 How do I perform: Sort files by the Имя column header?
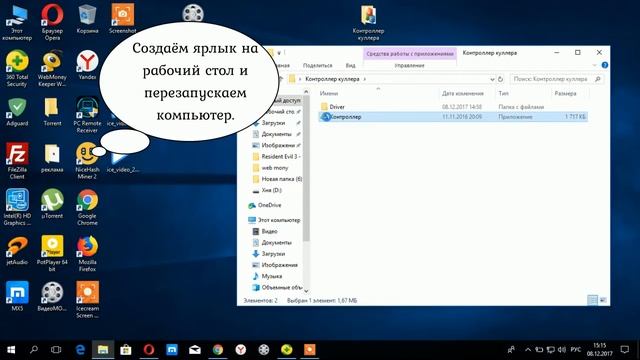[329, 93]
